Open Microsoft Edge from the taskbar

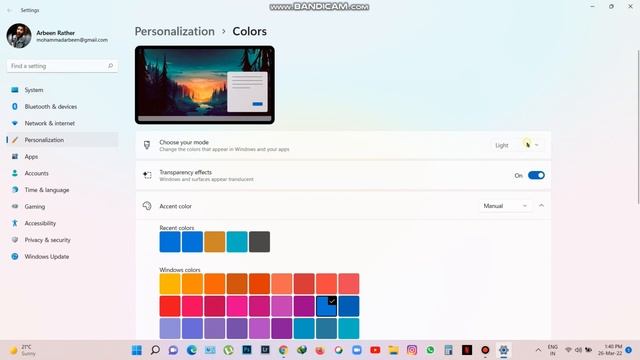192,350
